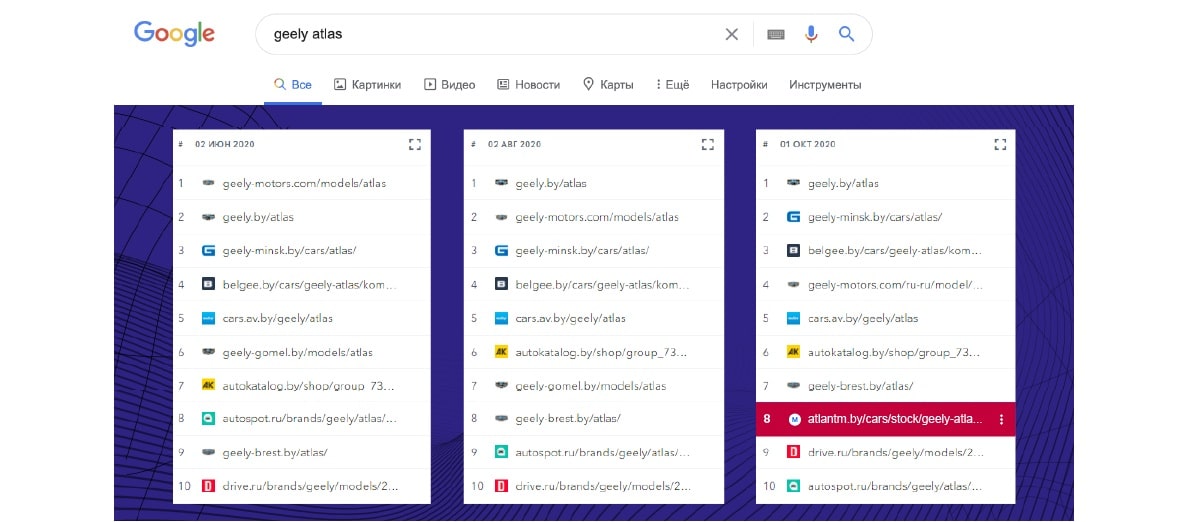Open the three-dot menu on atlantm.by row
Screen dimensions: 1200x522
click(1001, 419)
